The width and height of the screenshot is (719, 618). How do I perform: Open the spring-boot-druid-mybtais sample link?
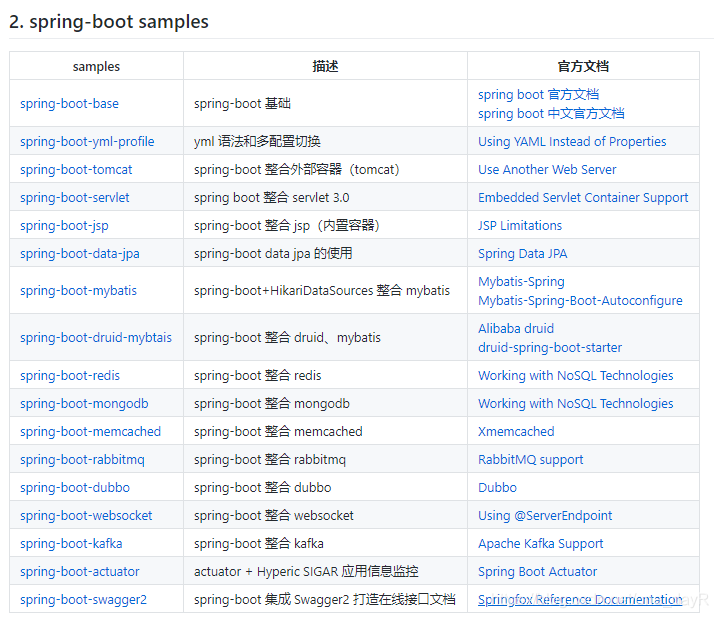(96, 338)
